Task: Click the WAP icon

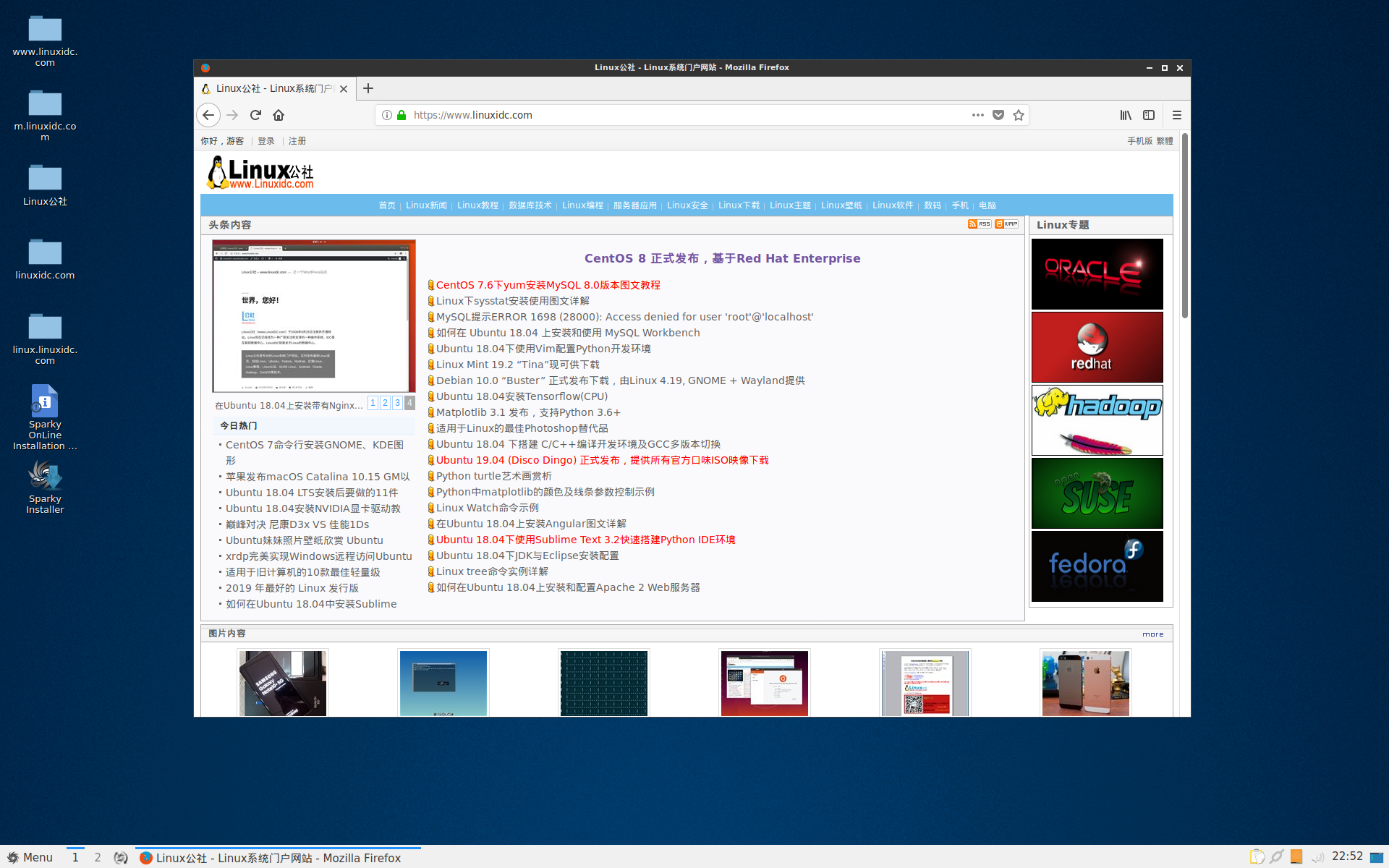Action: pos(1006,224)
